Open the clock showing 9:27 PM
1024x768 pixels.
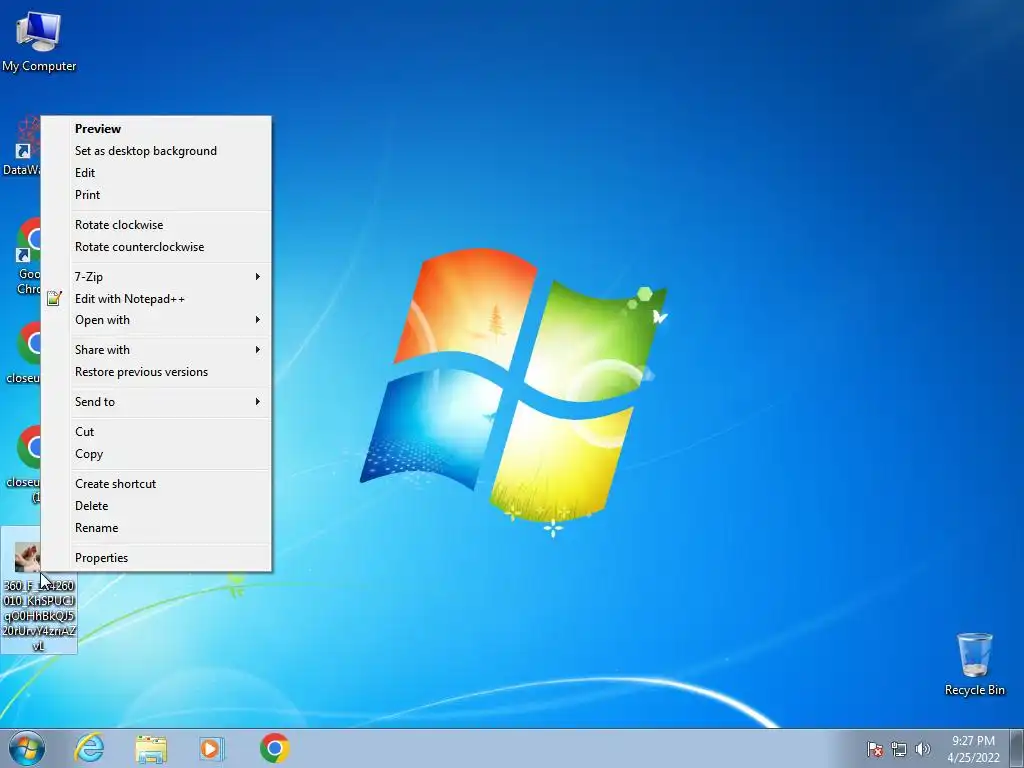[x=973, y=749]
